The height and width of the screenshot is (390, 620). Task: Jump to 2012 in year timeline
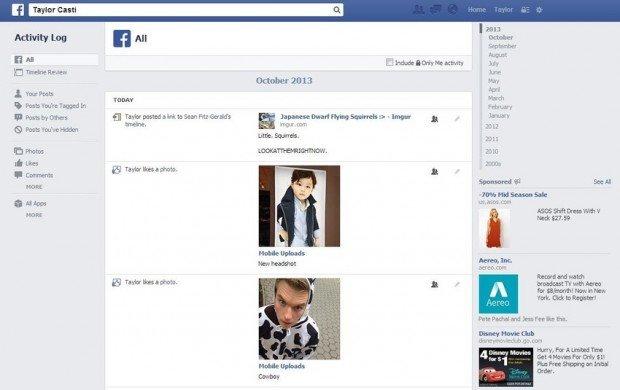pos(491,126)
